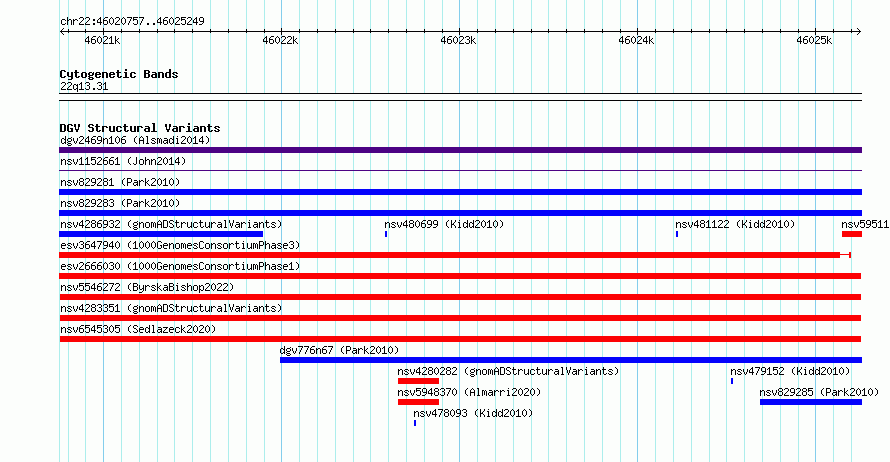The height and width of the screenshot is (462, 890).
Task: Click the red bar under nsv4283351
Action: [460, 318]
